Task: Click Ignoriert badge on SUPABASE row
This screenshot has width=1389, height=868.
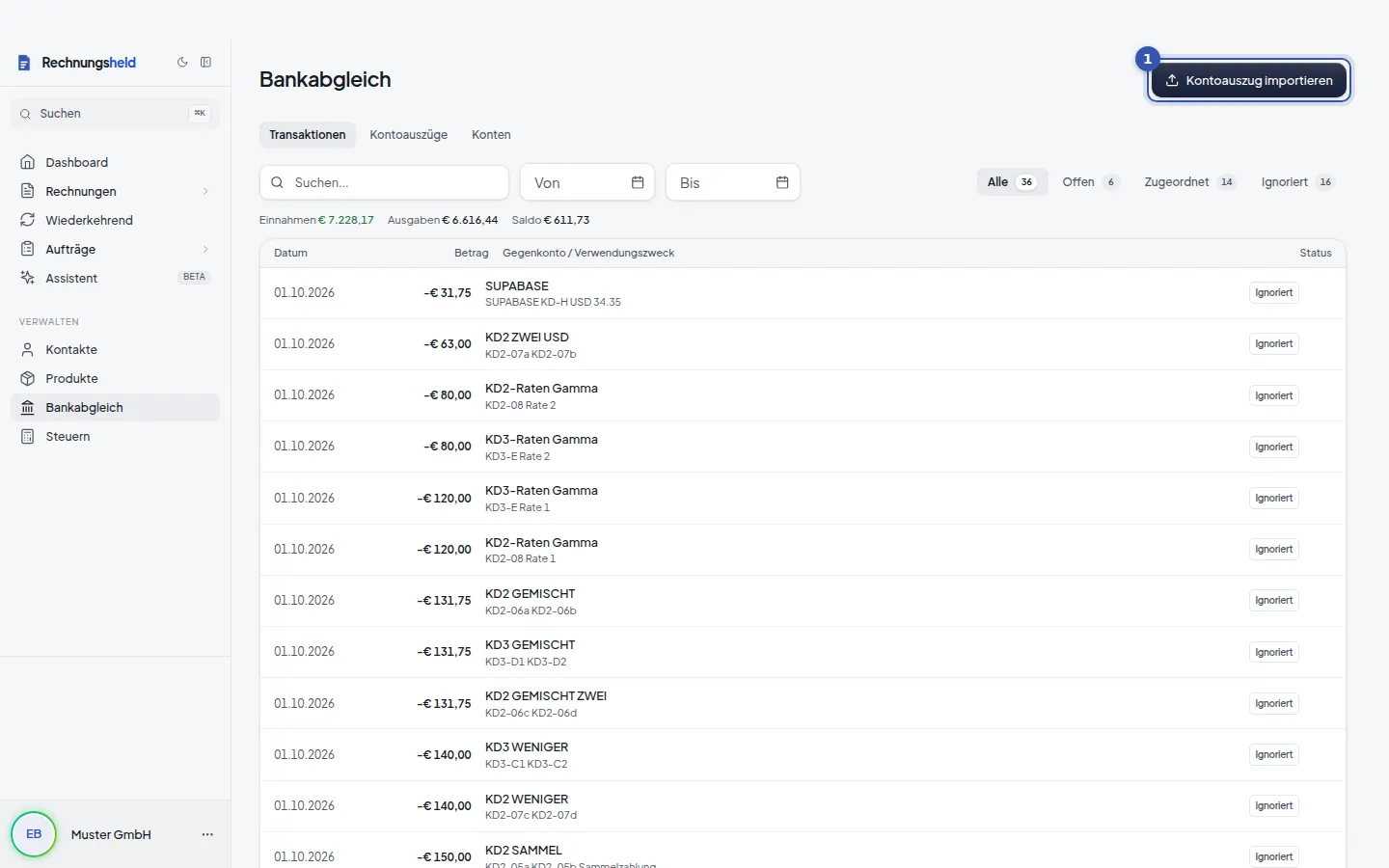Action: pos(1273,293)
